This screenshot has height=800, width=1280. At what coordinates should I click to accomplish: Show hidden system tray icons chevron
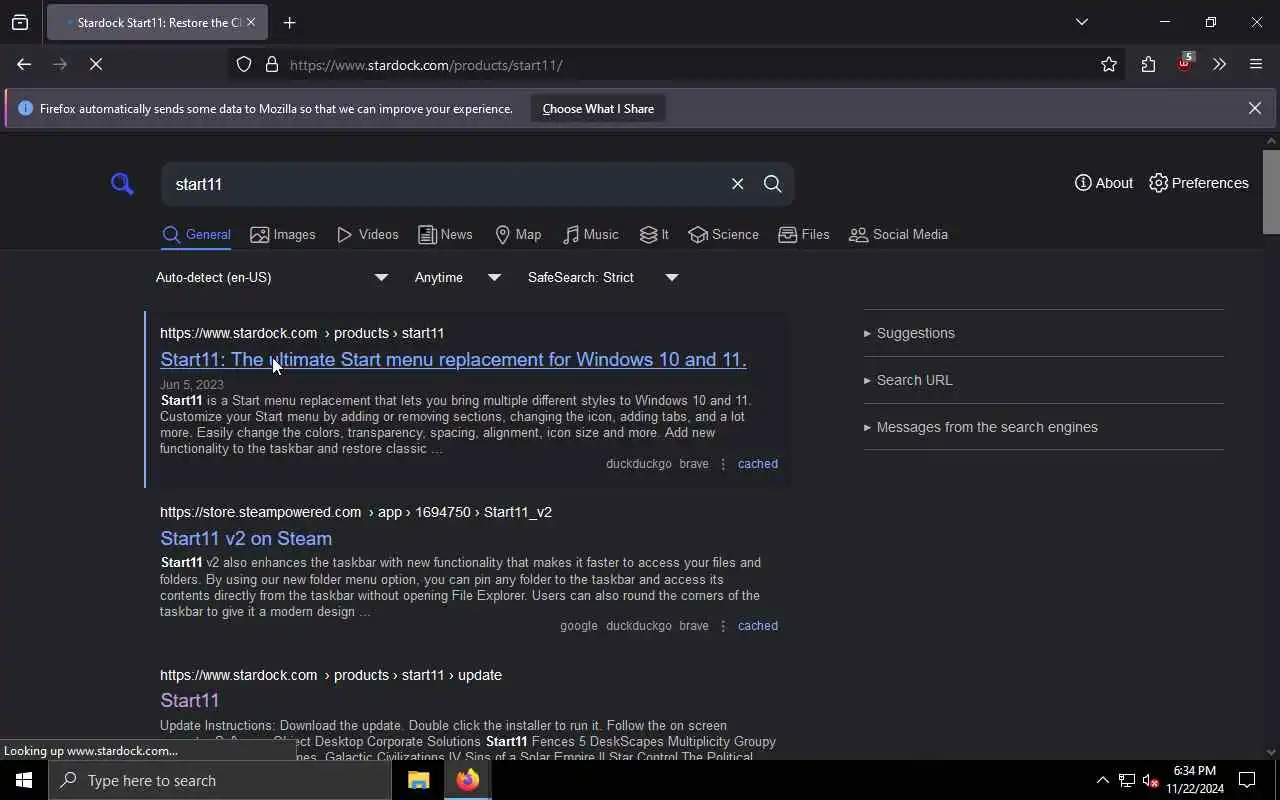[1102, 780]
